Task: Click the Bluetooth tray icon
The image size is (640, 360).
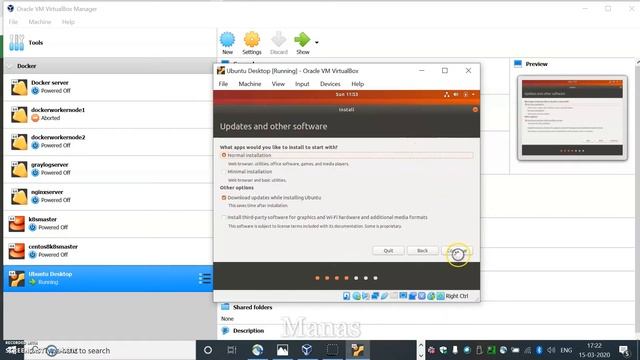Action: click(539, 350)
